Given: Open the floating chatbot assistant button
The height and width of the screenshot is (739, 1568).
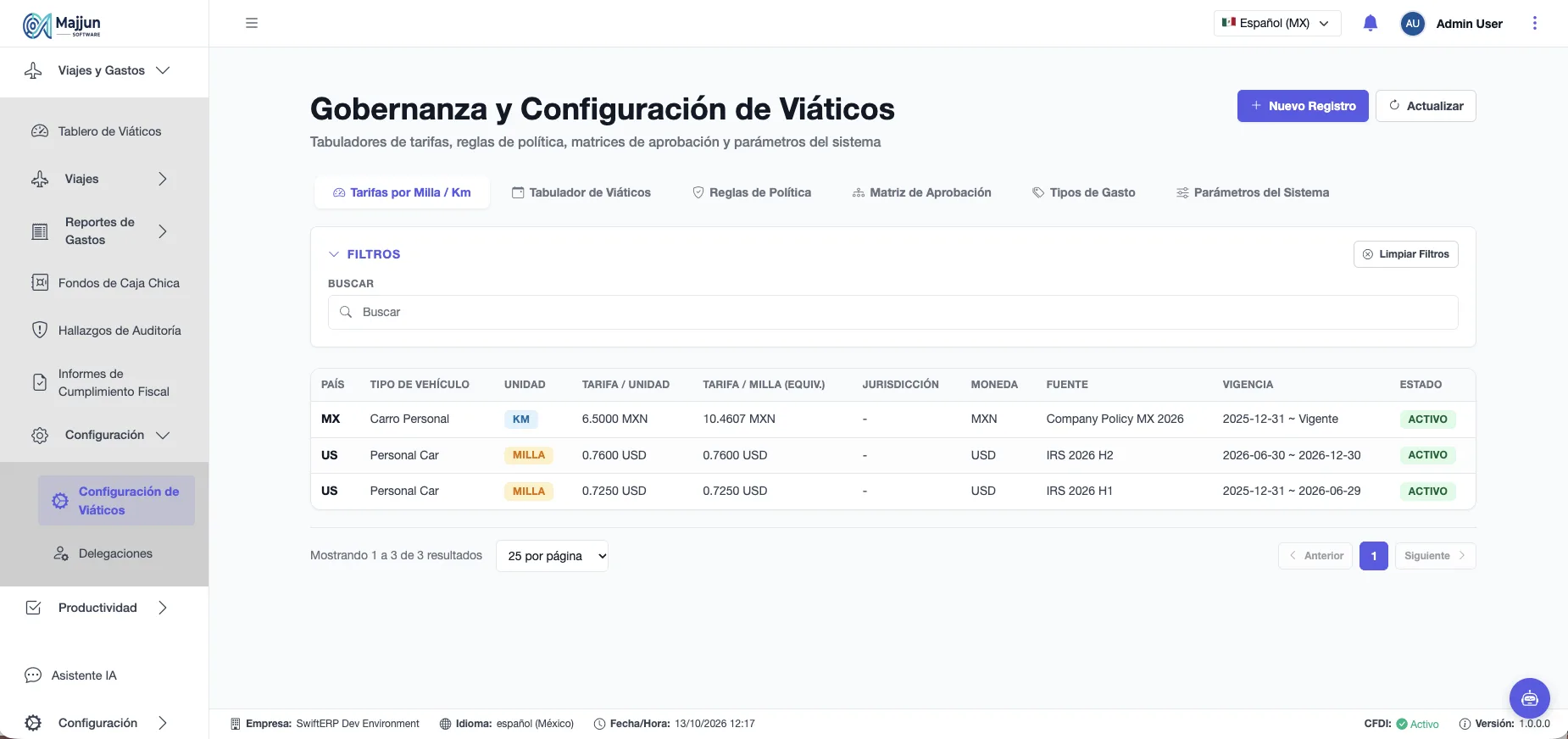Looking at the screenshot, I should [x=1530, y=698].
